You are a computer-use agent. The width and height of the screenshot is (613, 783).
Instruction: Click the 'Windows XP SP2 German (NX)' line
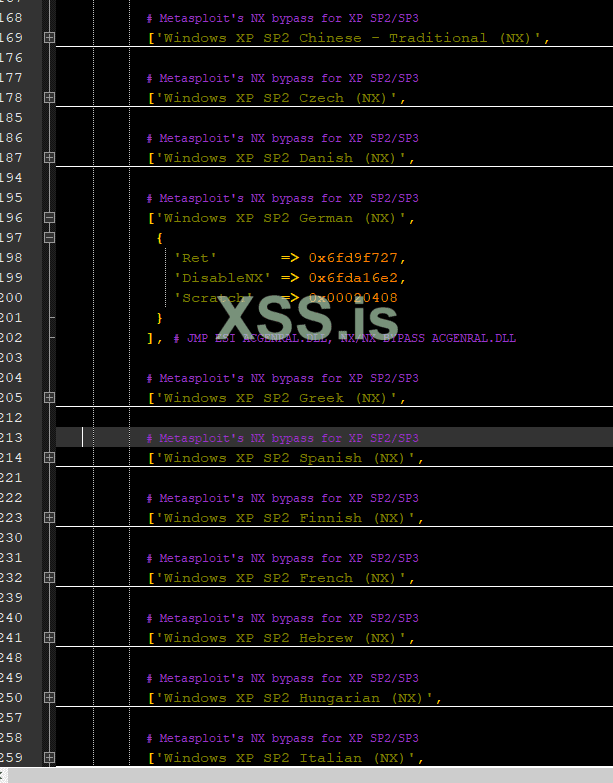tap(281, 218)
